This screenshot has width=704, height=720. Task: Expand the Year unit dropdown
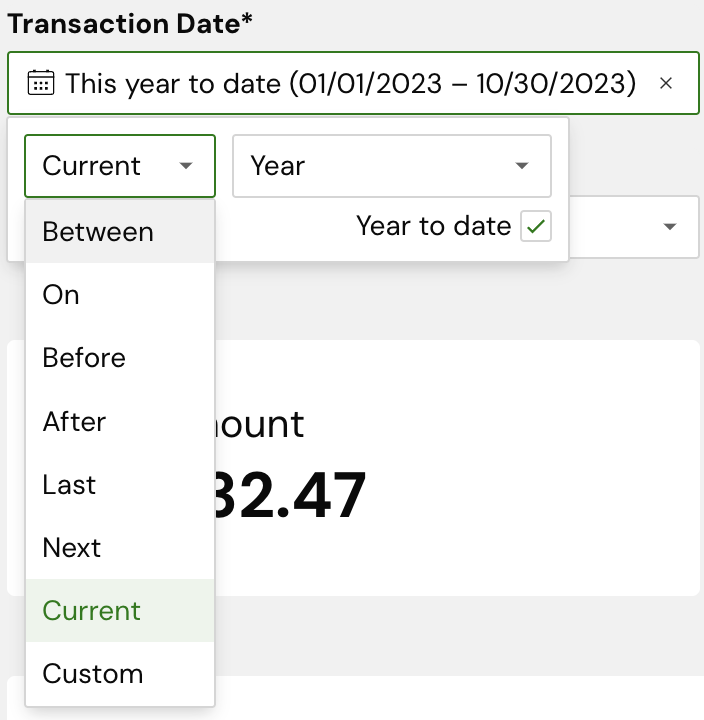391,166
